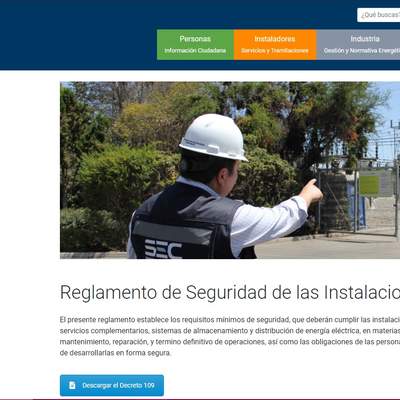The height and width of the screenshot is (400, 400).
Task: Open the Industria Gestión y Normativa tab
Action: tap(358, 45)
